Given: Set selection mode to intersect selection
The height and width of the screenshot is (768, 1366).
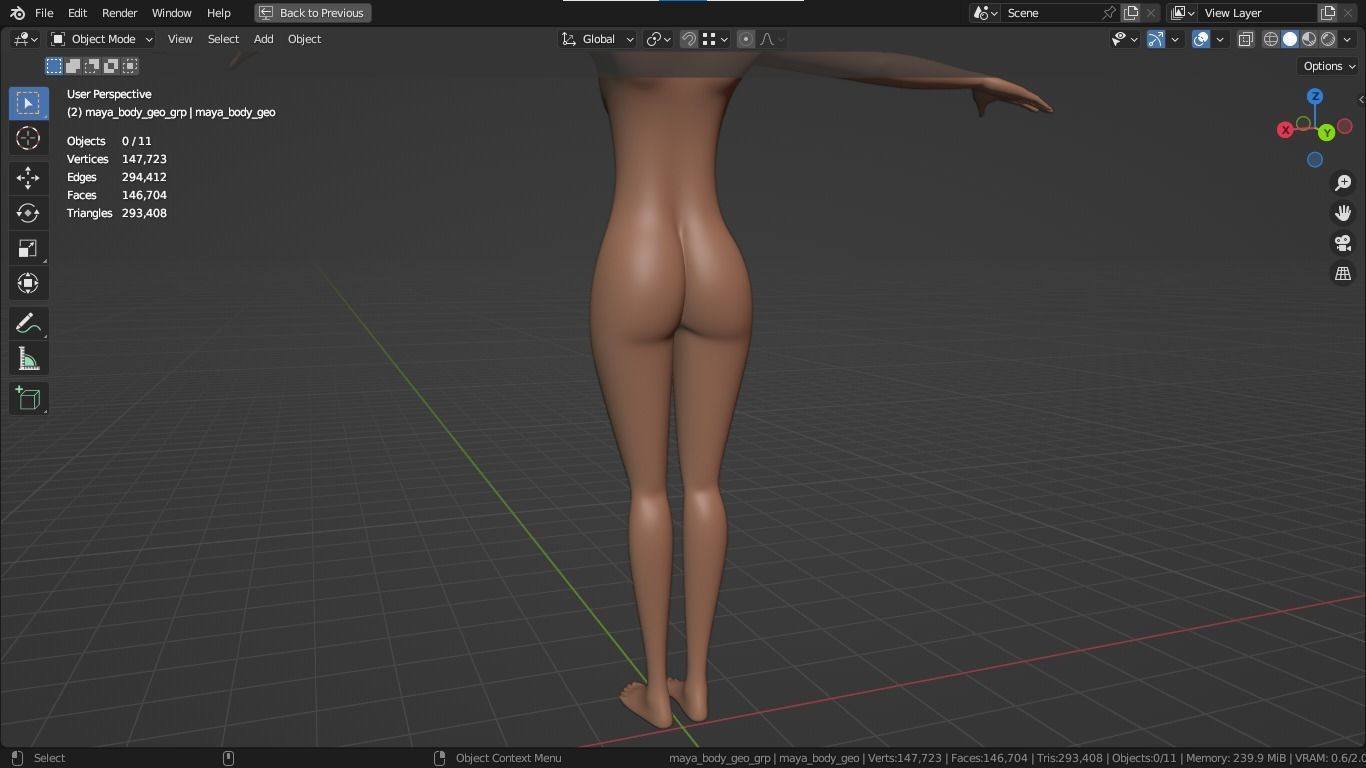Looking at the screenshot, I should [130, 66].
